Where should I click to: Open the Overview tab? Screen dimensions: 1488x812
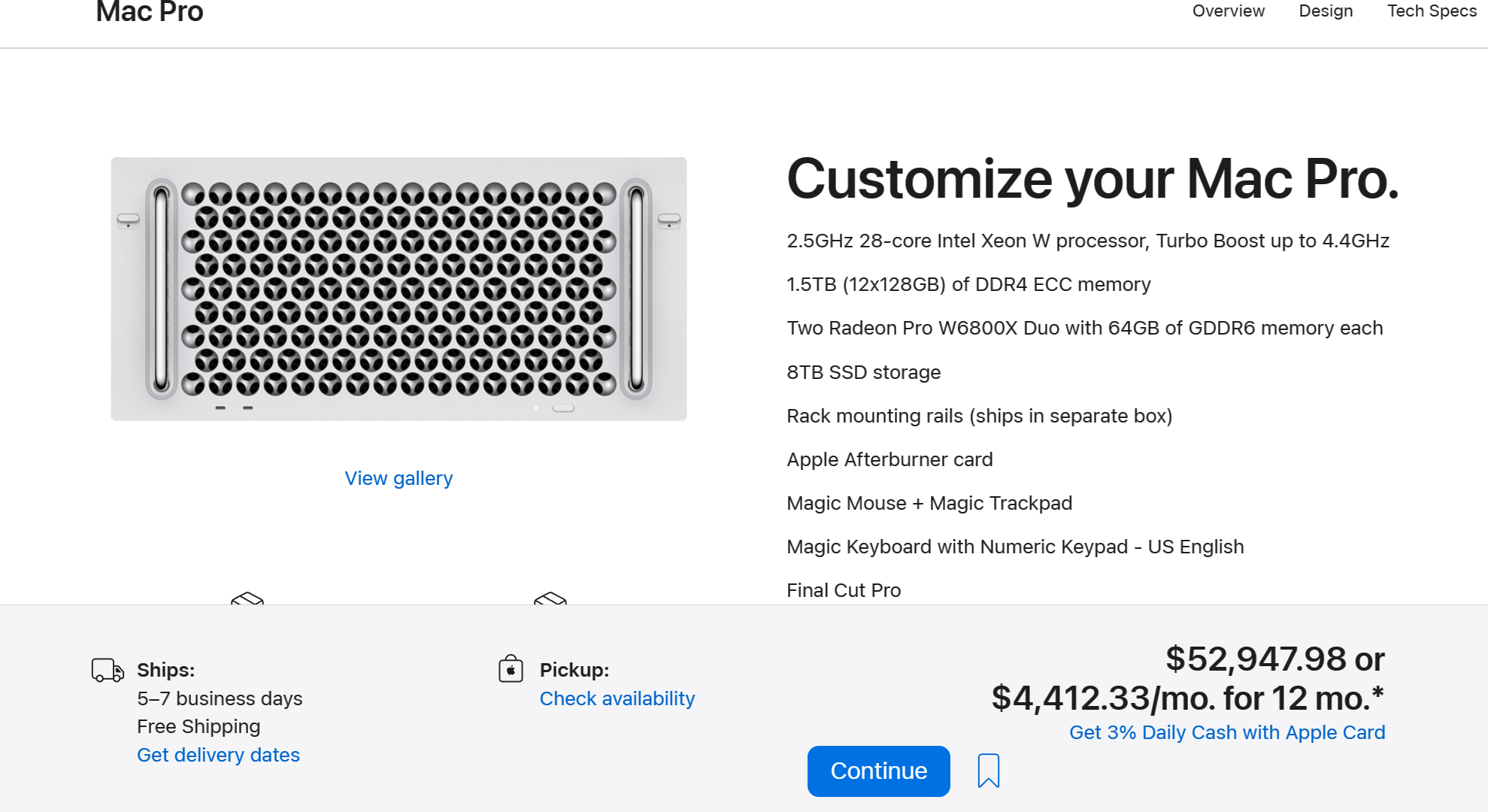(1229, 11)
